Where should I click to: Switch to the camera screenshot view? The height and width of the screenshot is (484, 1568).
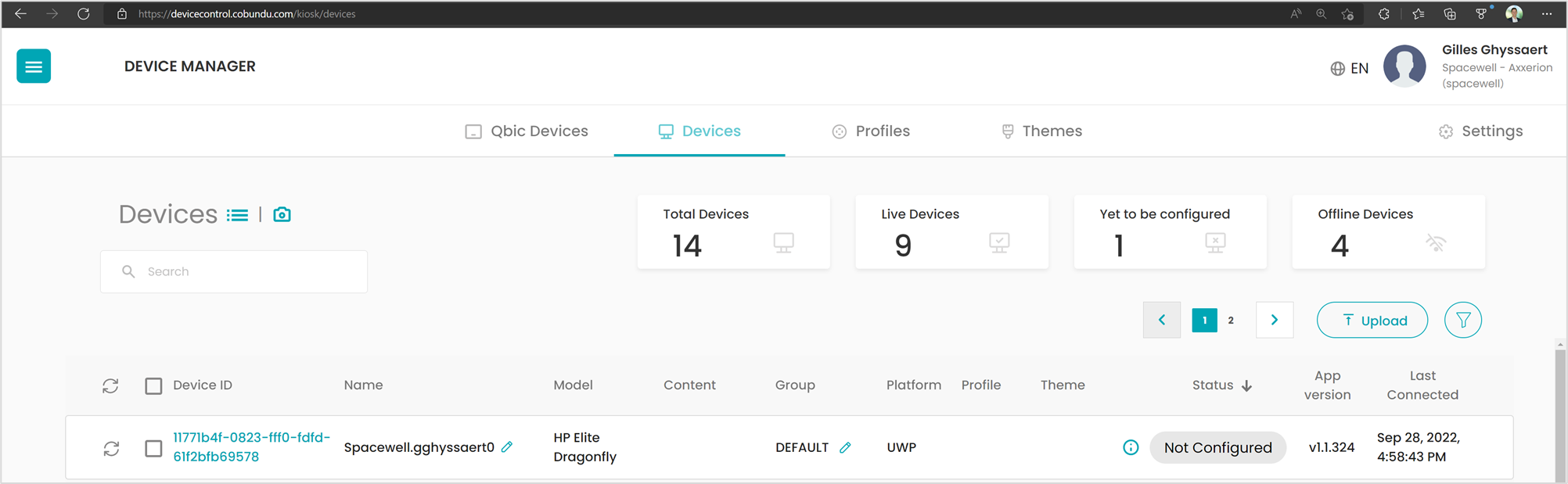tap(282, 214)
